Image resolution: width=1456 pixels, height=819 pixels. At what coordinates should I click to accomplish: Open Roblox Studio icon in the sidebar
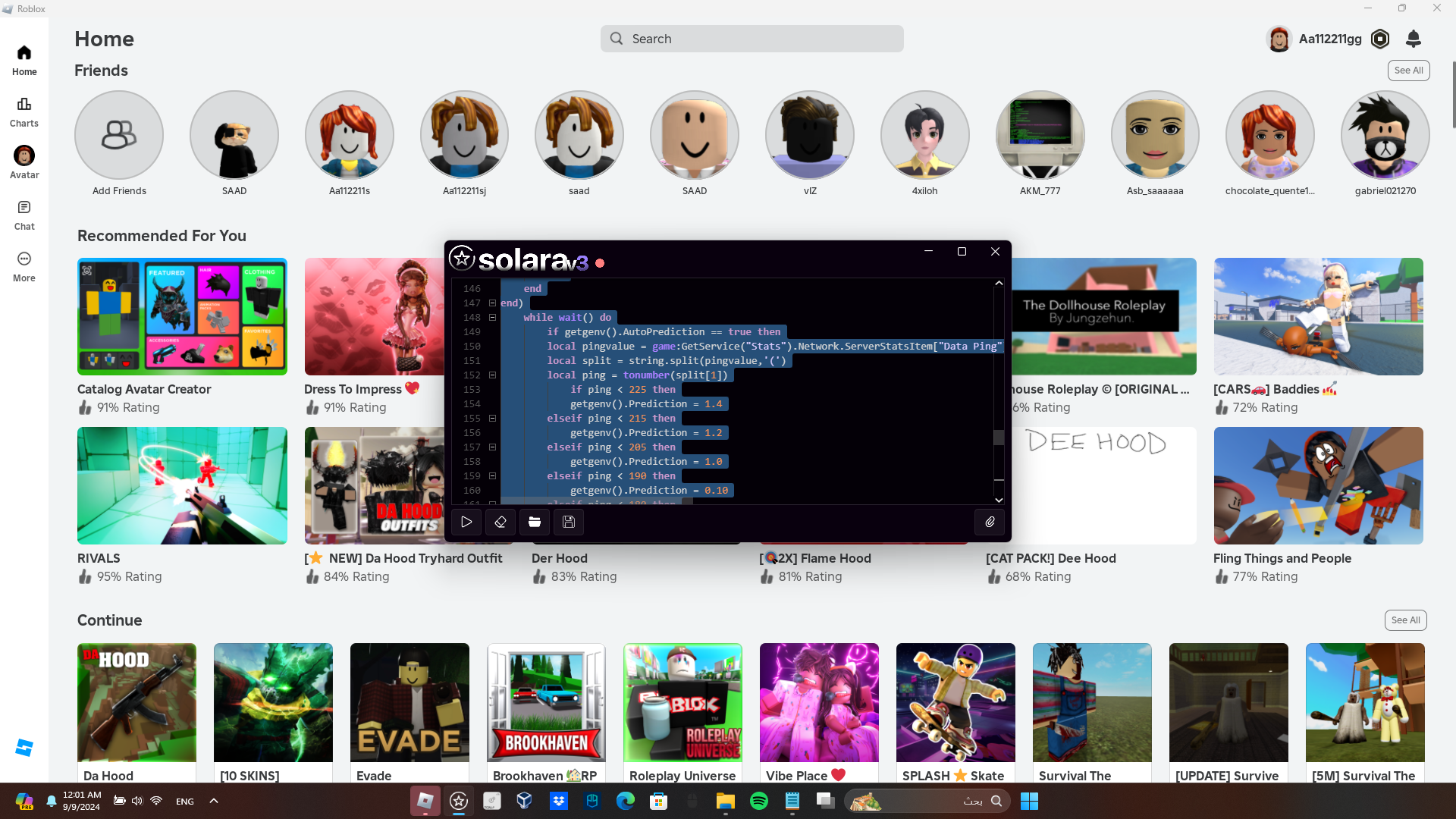pos(24,748)
